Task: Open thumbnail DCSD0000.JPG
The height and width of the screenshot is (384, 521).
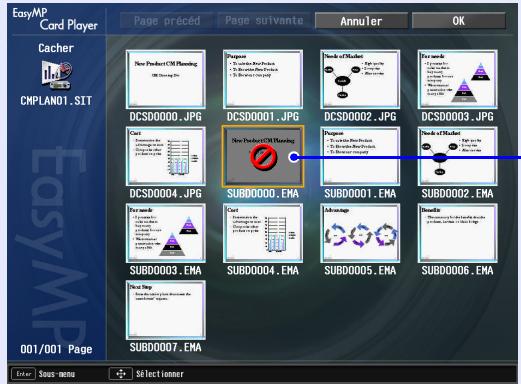Action: (x=166, y=79)
